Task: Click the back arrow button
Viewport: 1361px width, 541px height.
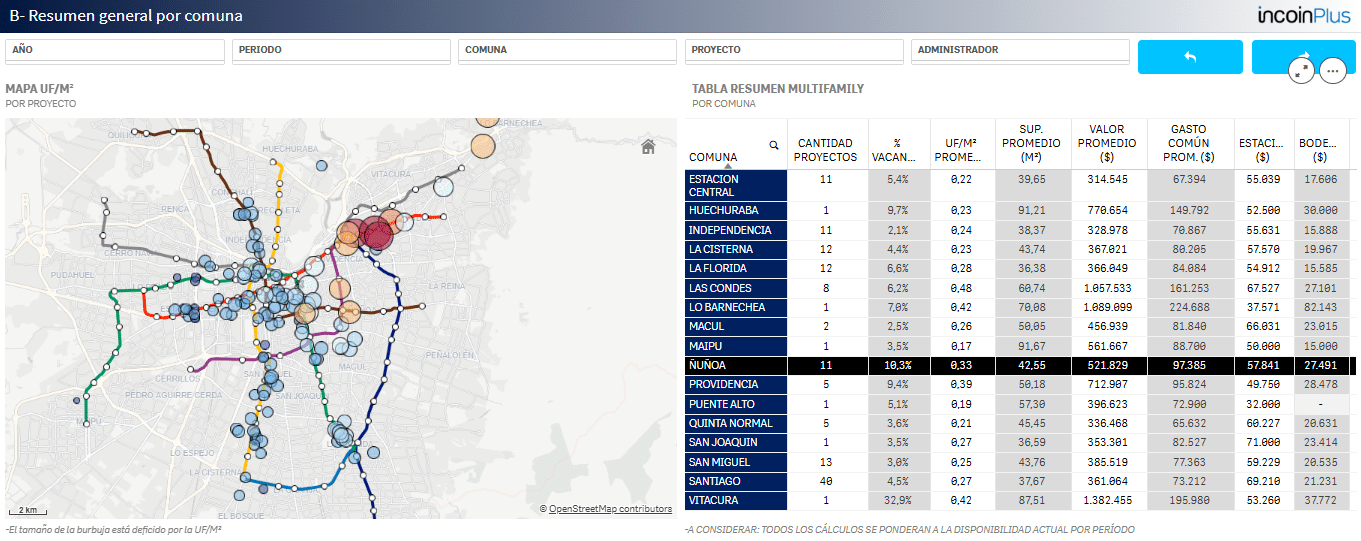Action: (1190, 57)
